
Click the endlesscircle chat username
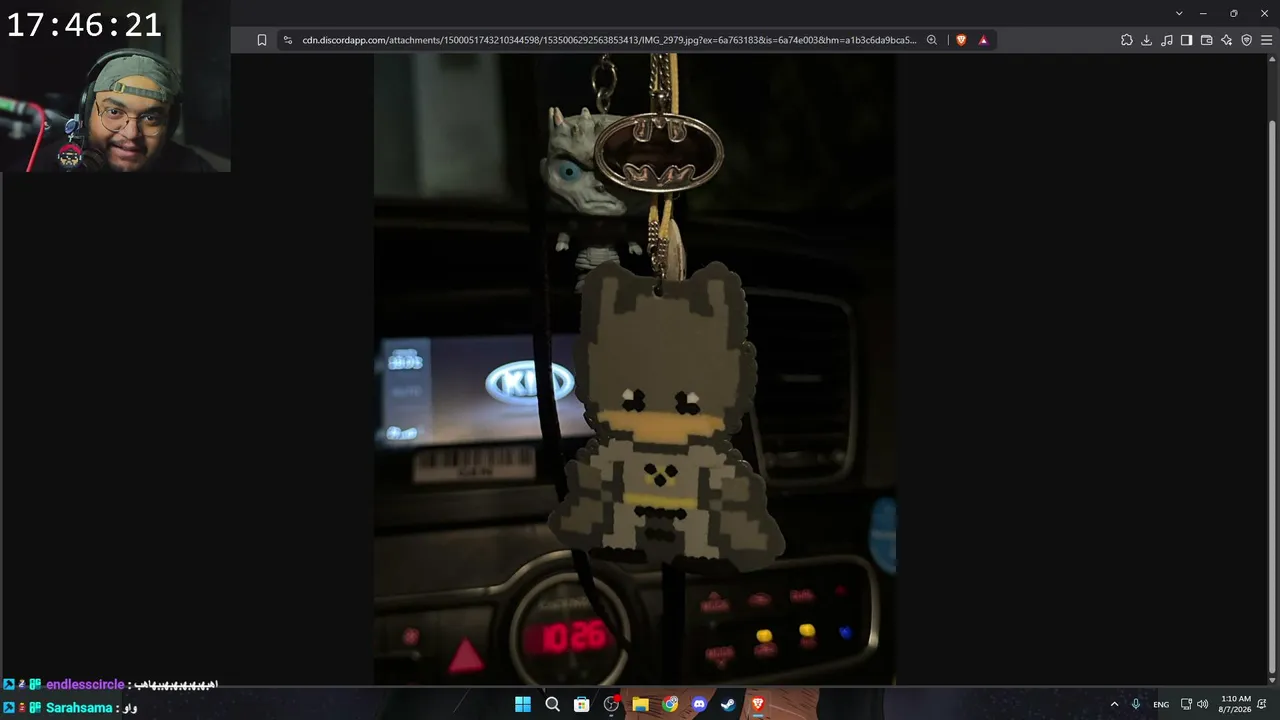pos(85,685)
